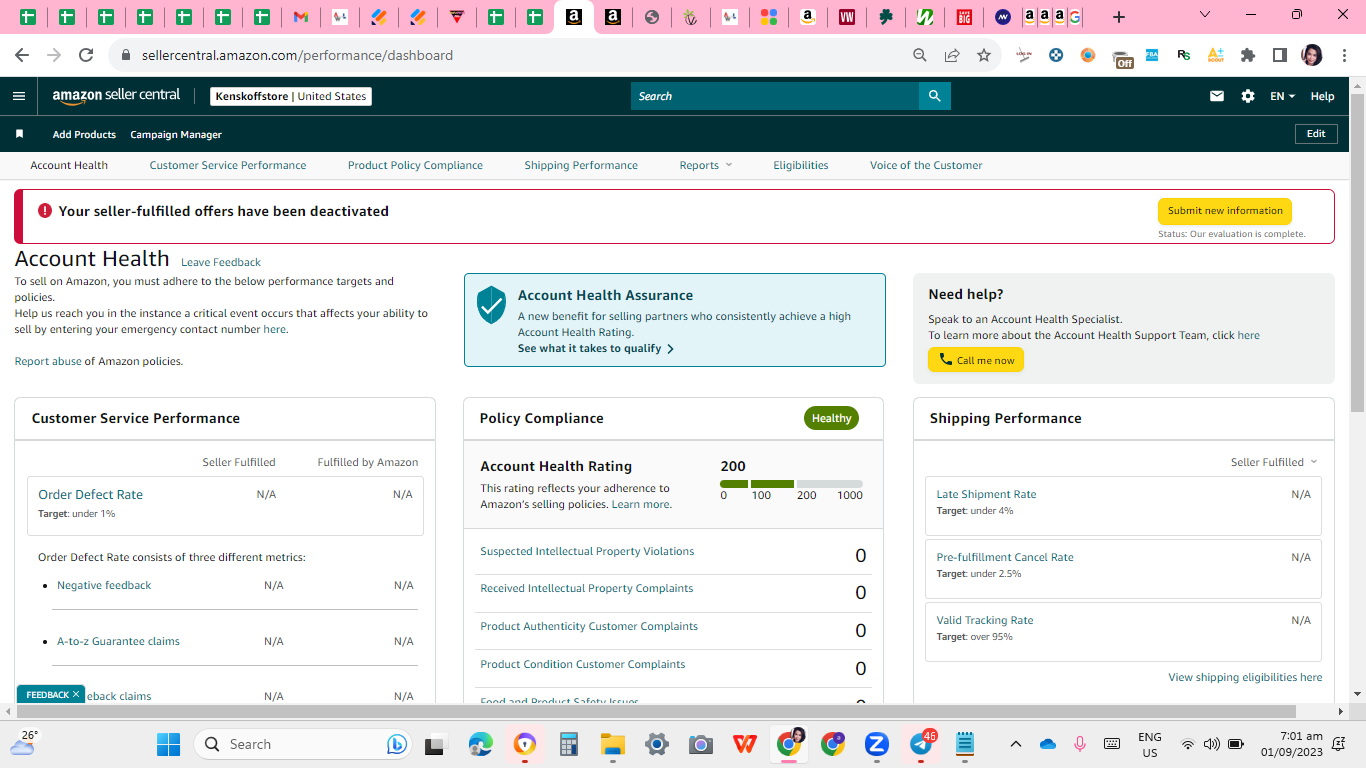The height and width of the screenshot is (768, 1366).
Task: Open the Valid Tracking Rate link
Action: (984, 620)
